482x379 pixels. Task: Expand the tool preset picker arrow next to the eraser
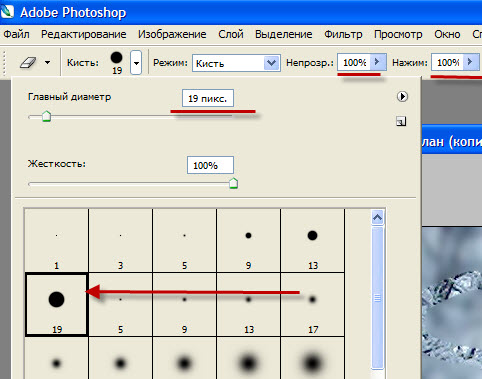pos(48,62)
